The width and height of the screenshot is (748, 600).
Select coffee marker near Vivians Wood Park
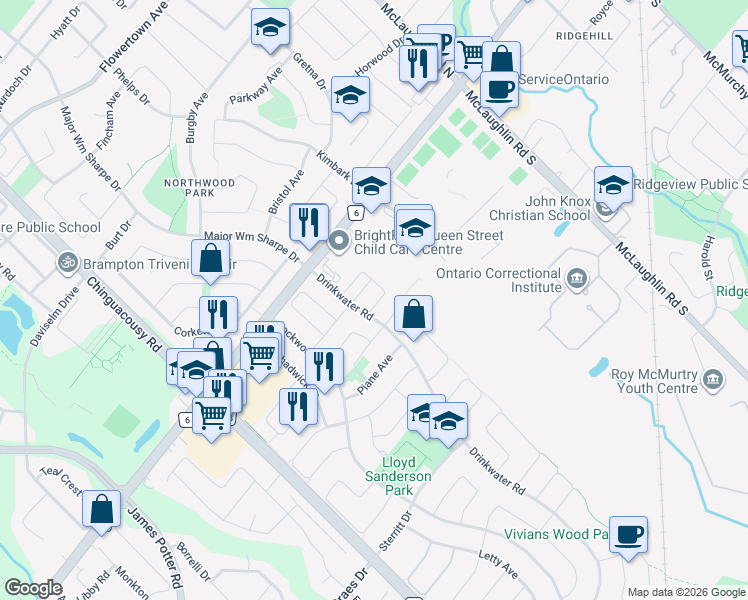[628, 538]
